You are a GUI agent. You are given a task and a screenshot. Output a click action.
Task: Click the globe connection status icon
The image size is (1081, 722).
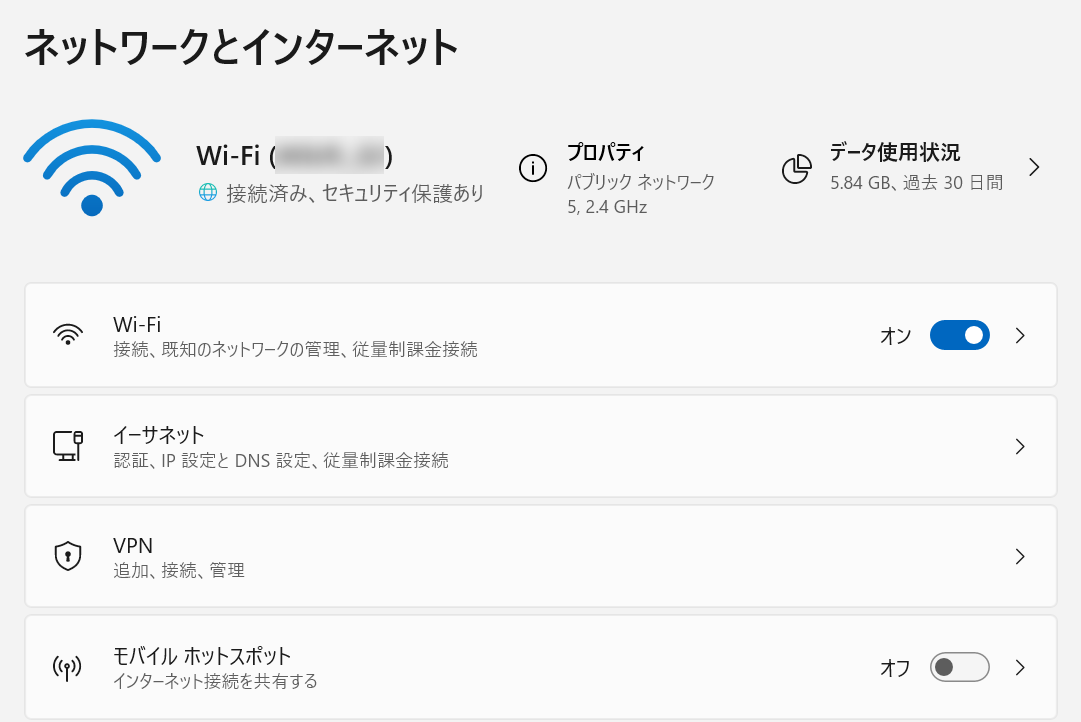[x=208, y=193]
